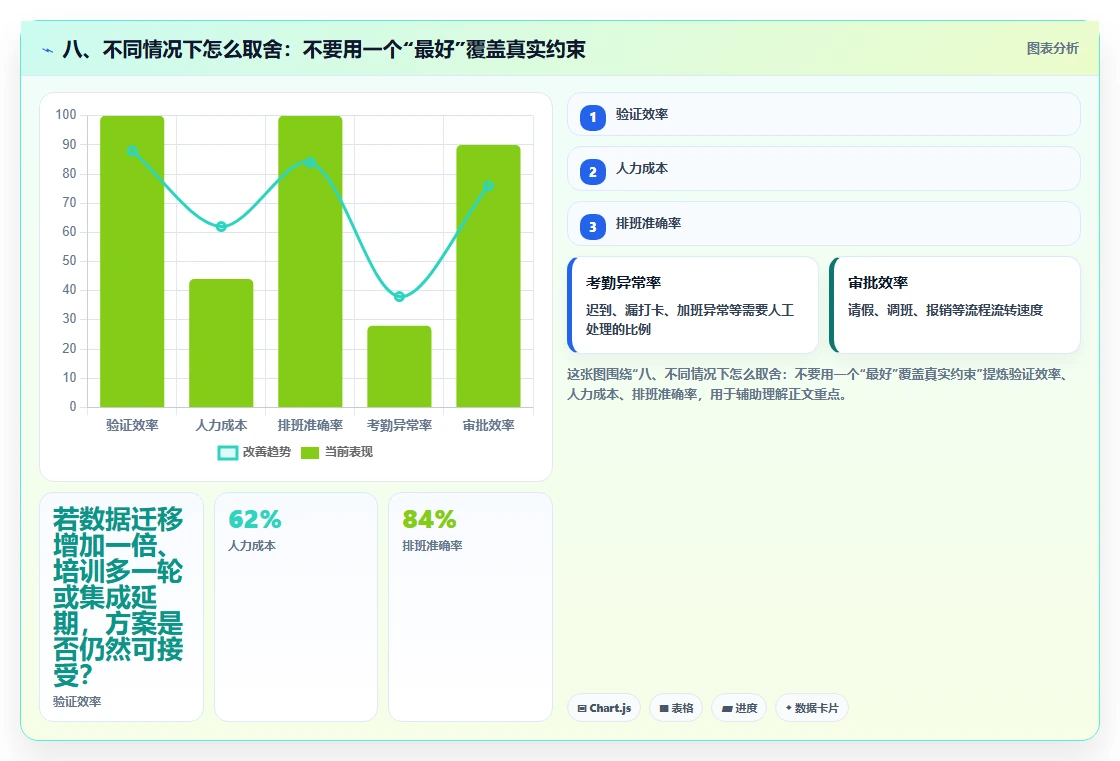Click the 审批效率 x-axis label
Screen dimensions: 1120x761
(x=489, y=425)
